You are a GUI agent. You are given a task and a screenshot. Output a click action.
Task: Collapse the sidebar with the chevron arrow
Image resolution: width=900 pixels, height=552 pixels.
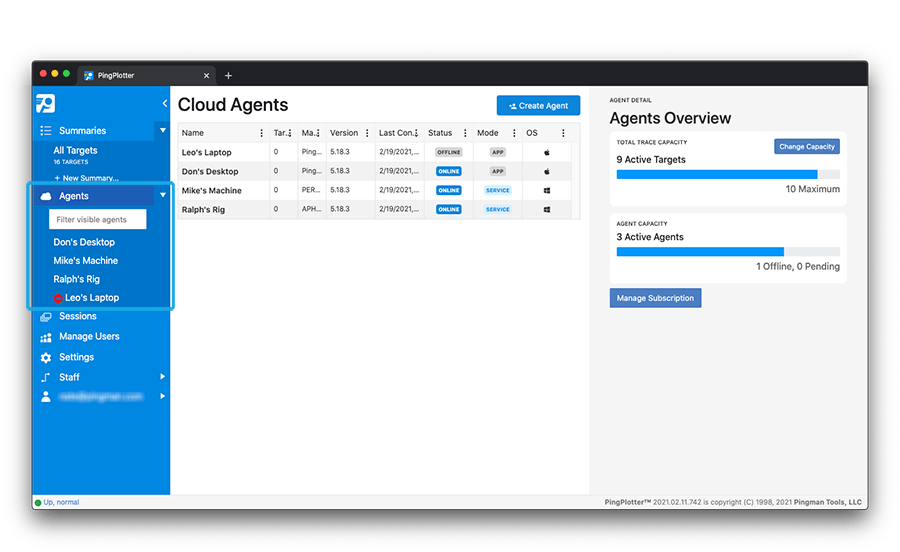point(165,103)
